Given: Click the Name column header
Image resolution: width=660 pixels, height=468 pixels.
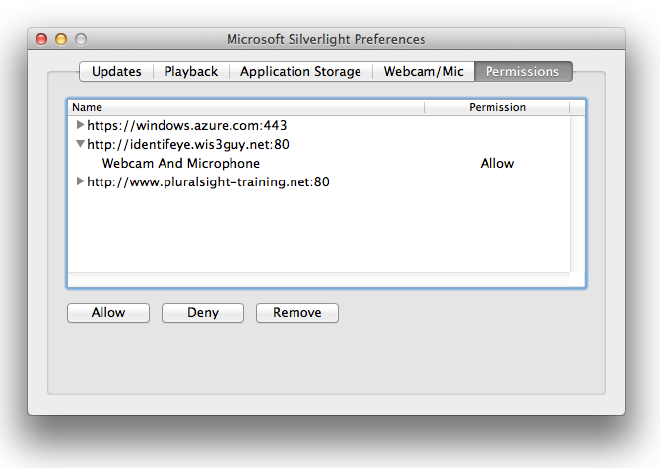Looking at the screenshot, I should click(246, 107).
